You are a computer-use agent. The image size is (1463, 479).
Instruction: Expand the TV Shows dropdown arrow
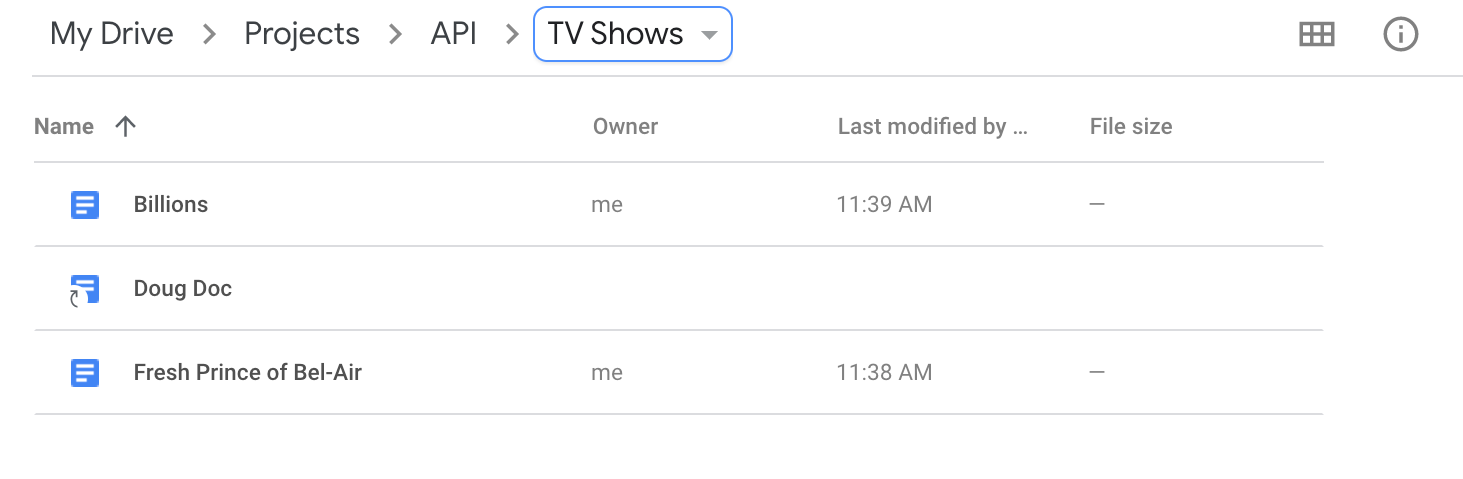[x=709, y=35]
